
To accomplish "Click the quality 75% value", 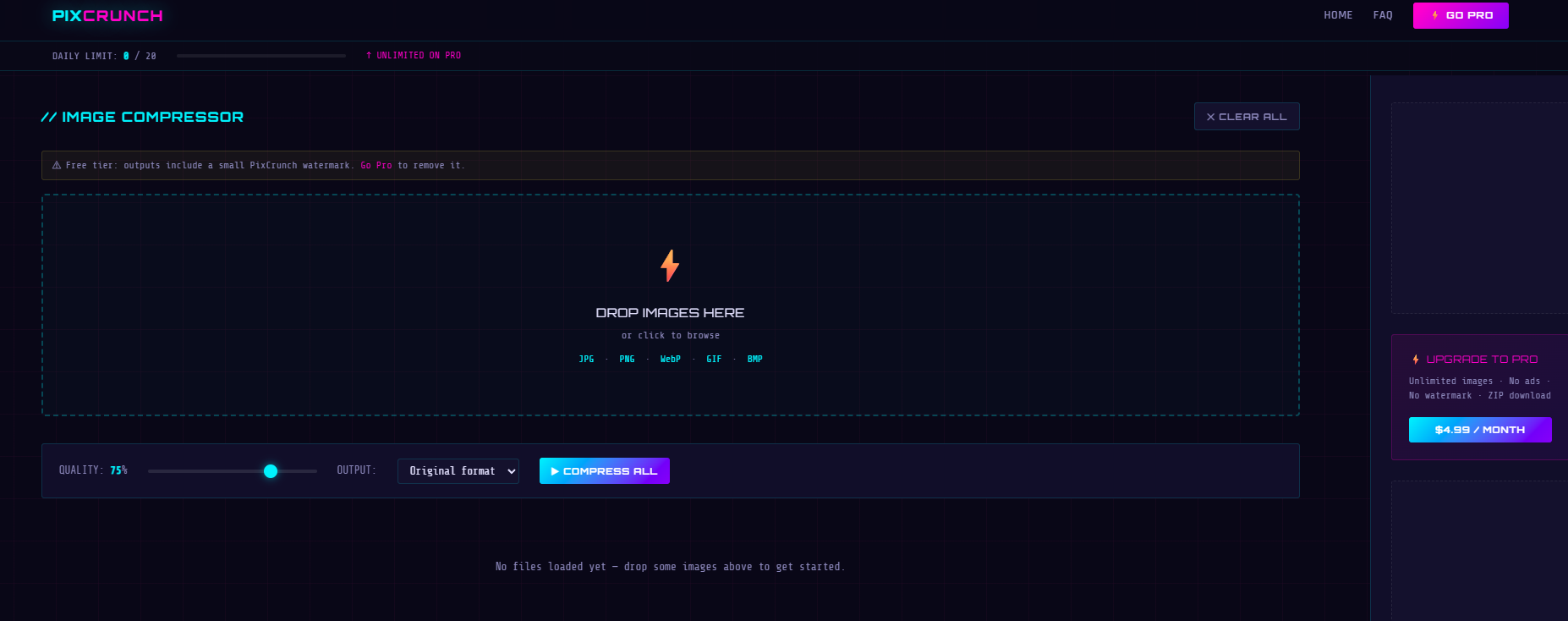I will (118, 470).
